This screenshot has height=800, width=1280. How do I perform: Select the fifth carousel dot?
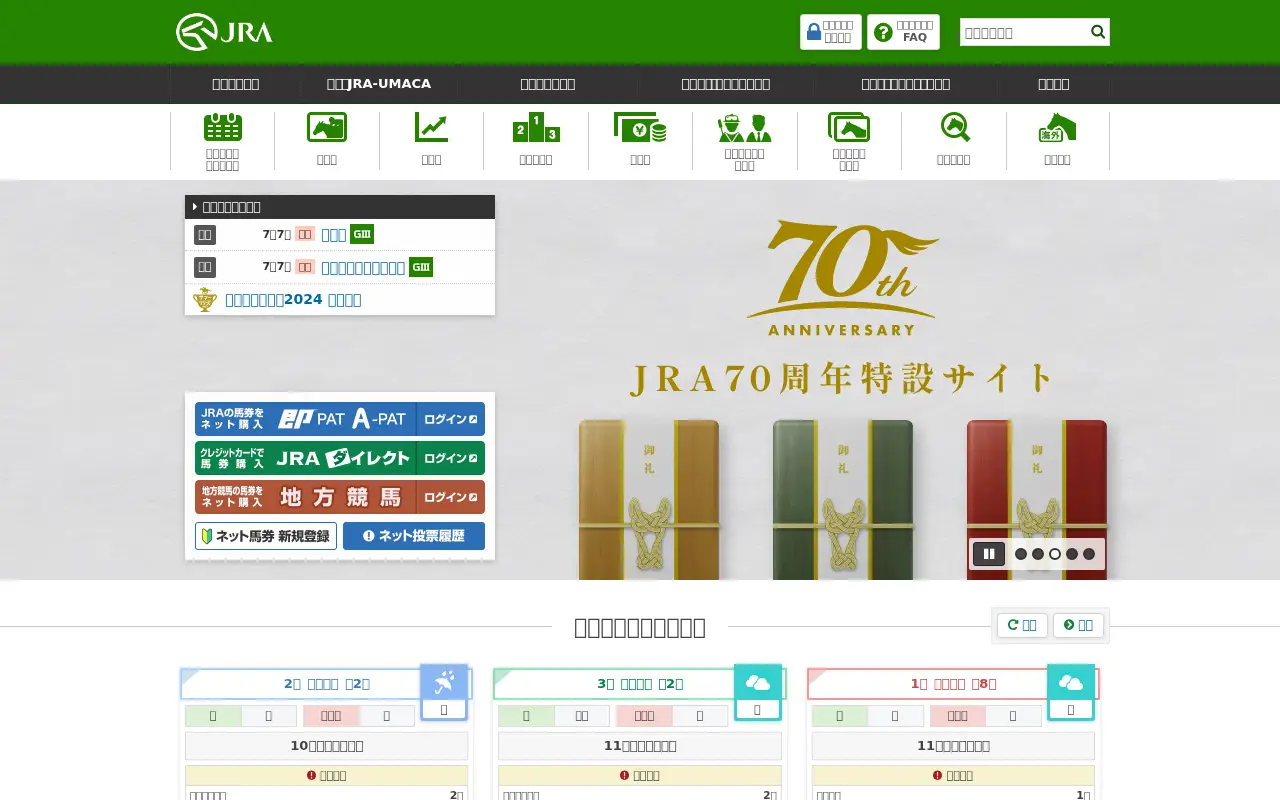coord(1089,554)
